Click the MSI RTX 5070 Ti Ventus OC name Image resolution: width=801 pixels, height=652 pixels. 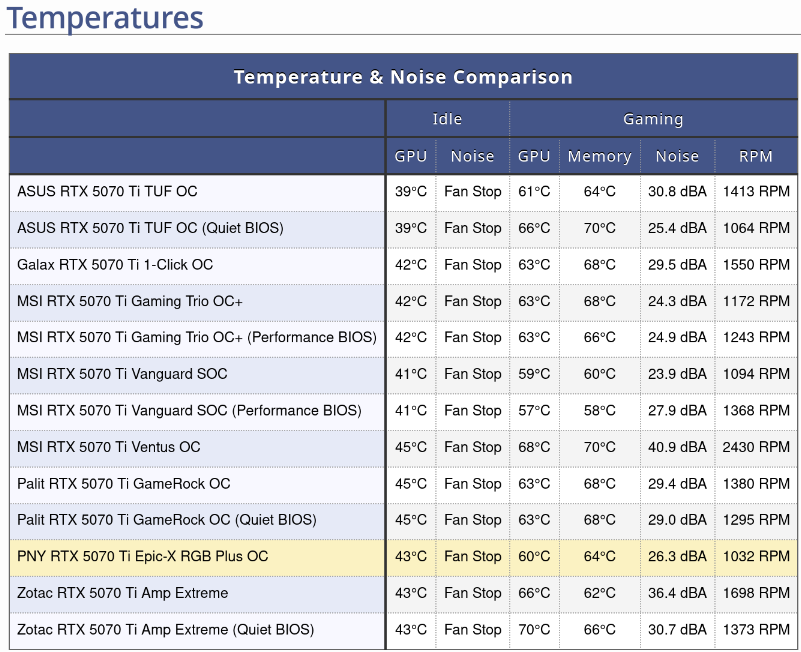[109, 447]
